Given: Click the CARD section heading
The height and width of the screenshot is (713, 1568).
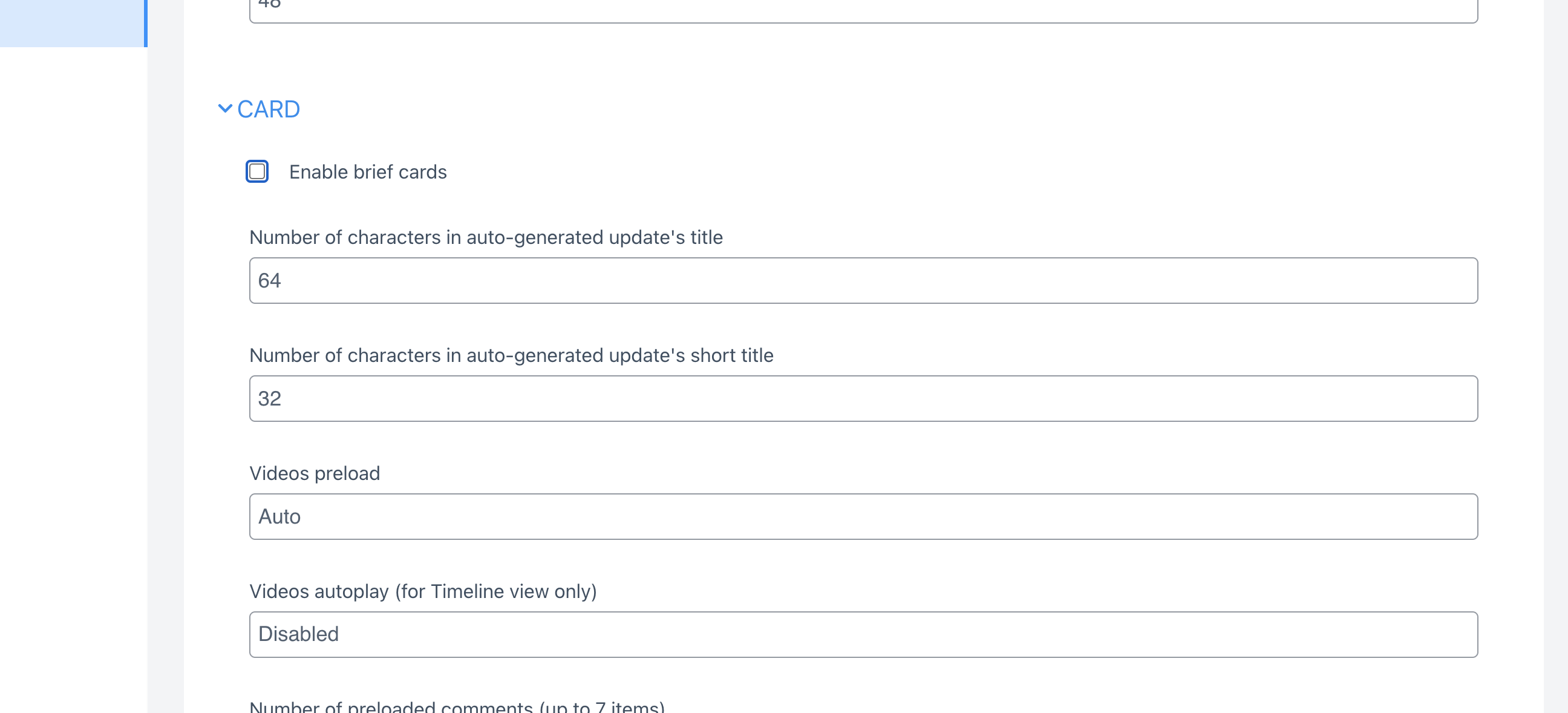Looking at the screenshot, I should (269, 110).
